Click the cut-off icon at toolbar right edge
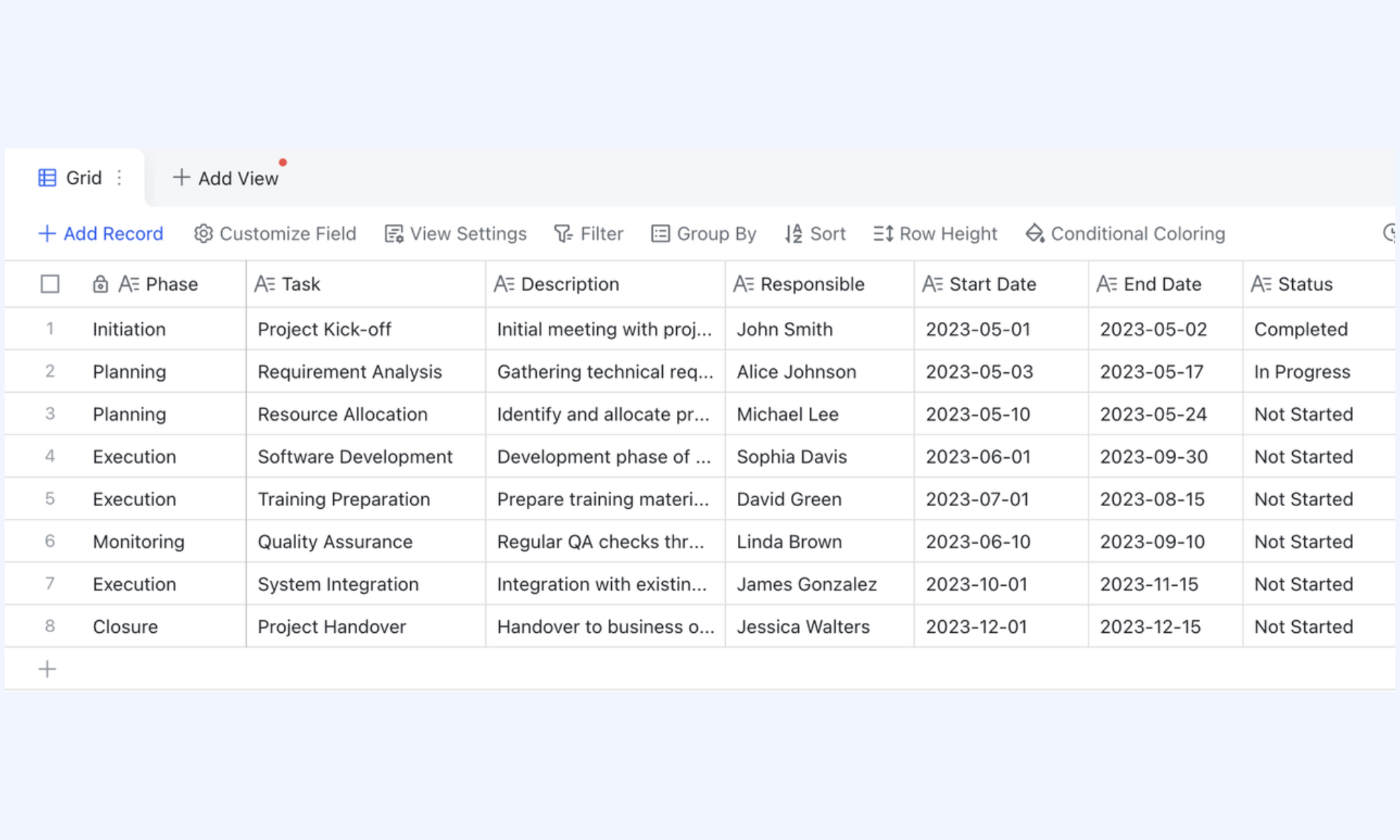 tap(1389, 233)
